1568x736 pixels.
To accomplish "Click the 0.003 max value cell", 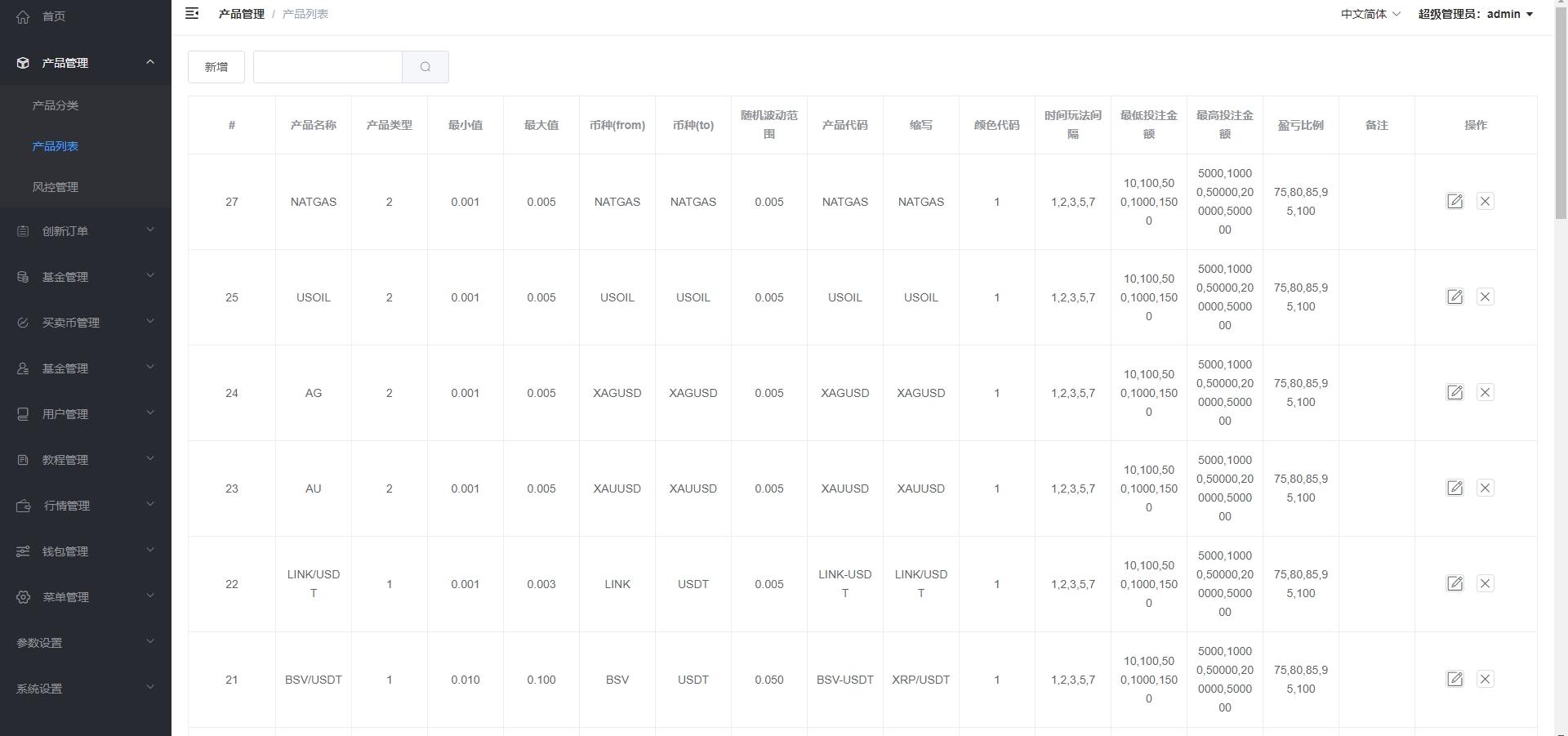I will (x=541, y=584).
